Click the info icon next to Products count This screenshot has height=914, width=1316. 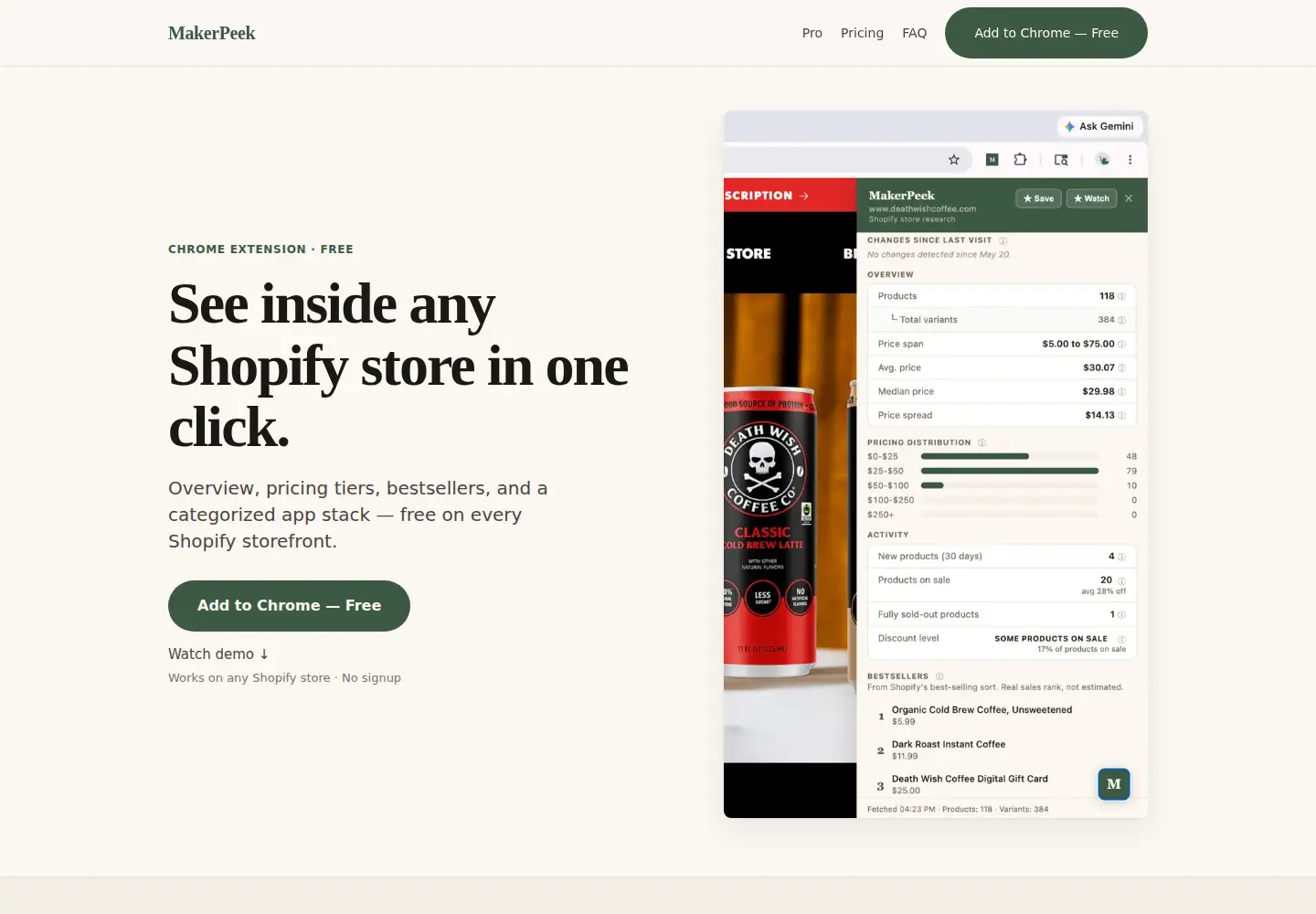coord(1121,296)
